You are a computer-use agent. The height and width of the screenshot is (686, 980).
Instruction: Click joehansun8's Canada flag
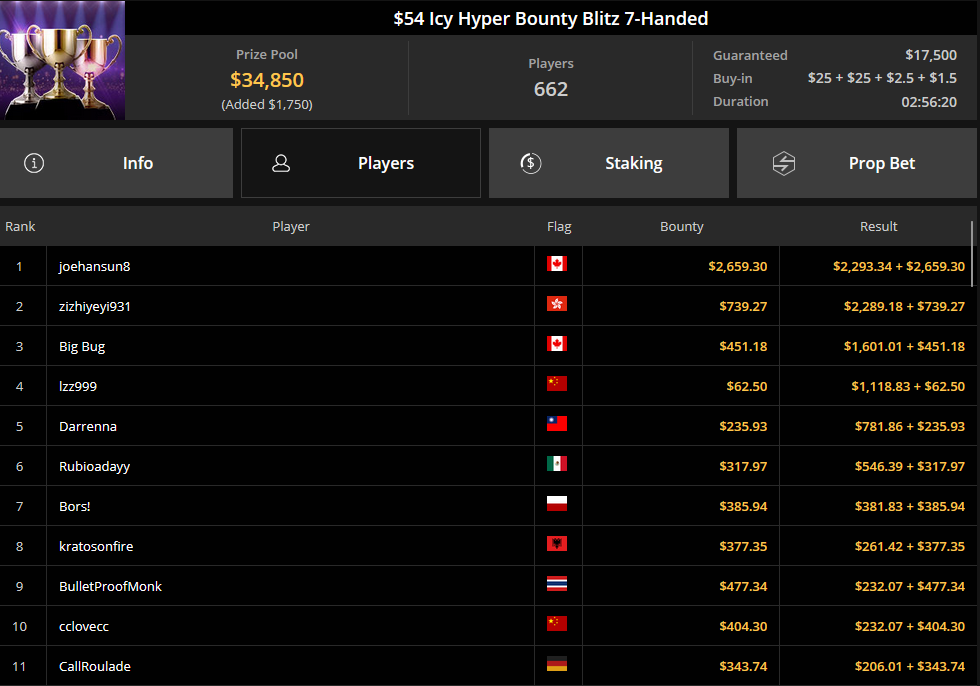pos(557,264)
